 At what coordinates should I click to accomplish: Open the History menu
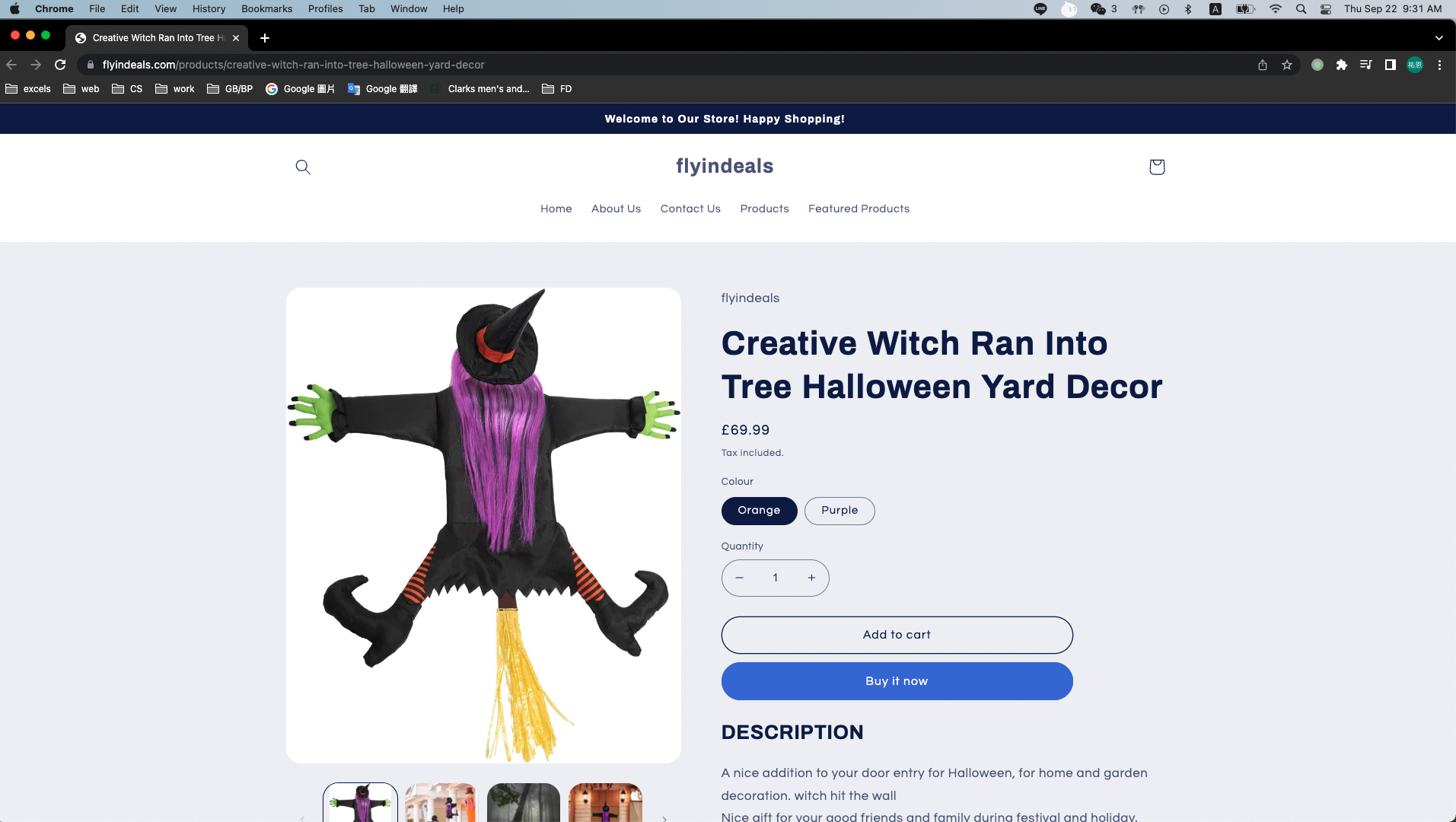click(209, 9)
